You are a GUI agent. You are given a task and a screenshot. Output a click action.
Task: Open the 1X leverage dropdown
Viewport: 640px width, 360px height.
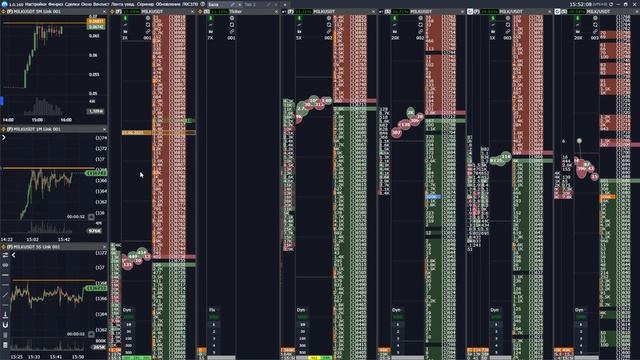[493, 38]
